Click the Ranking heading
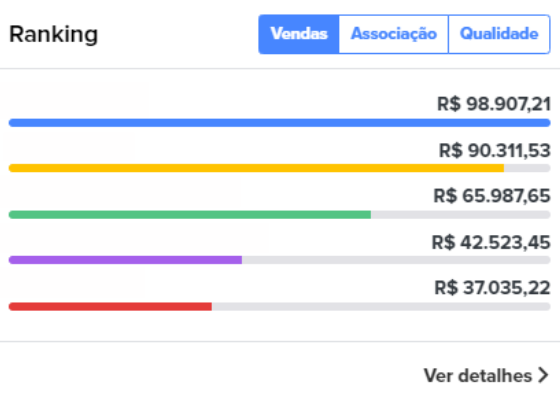 pyautogui.click(x=54, y=35)
